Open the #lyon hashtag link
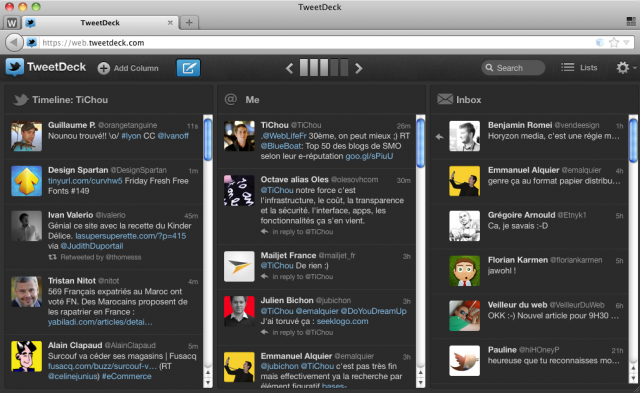The image size is (640, 393). point(131,136)
